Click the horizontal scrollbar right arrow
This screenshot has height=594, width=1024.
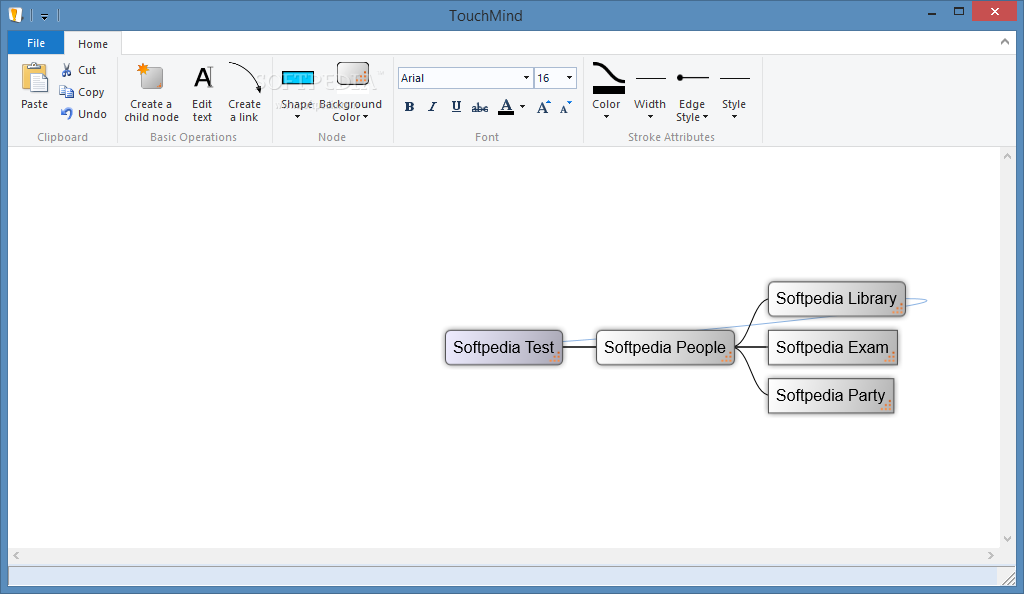(991, 555)
